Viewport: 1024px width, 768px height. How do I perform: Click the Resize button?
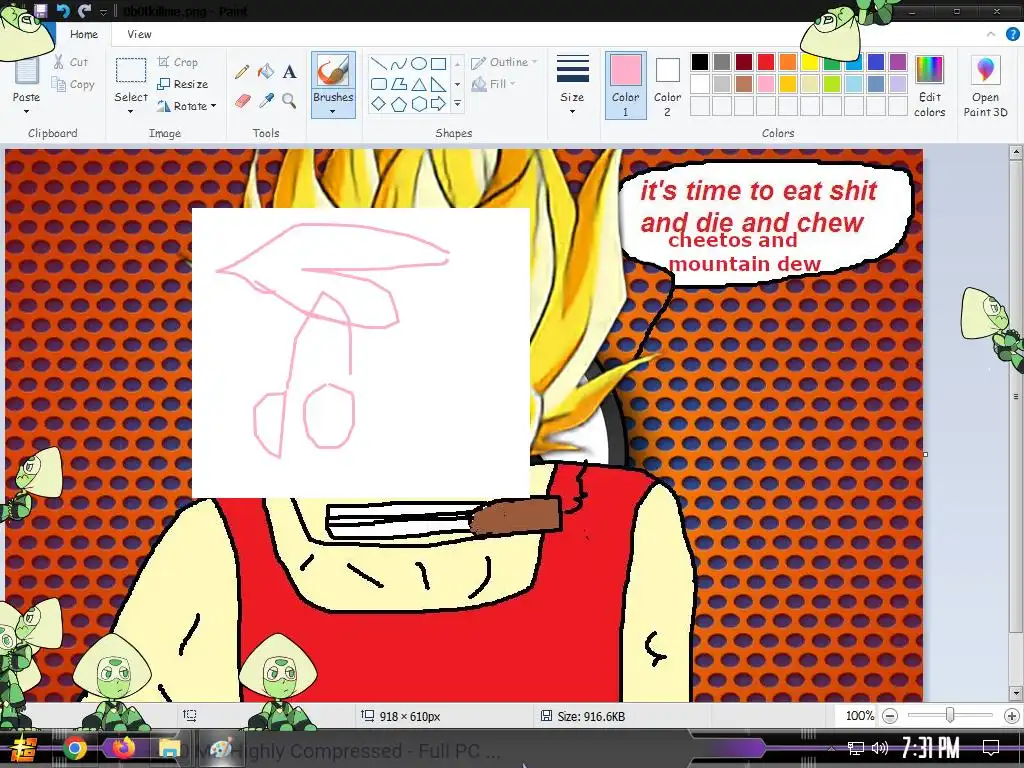coord(183,84)
